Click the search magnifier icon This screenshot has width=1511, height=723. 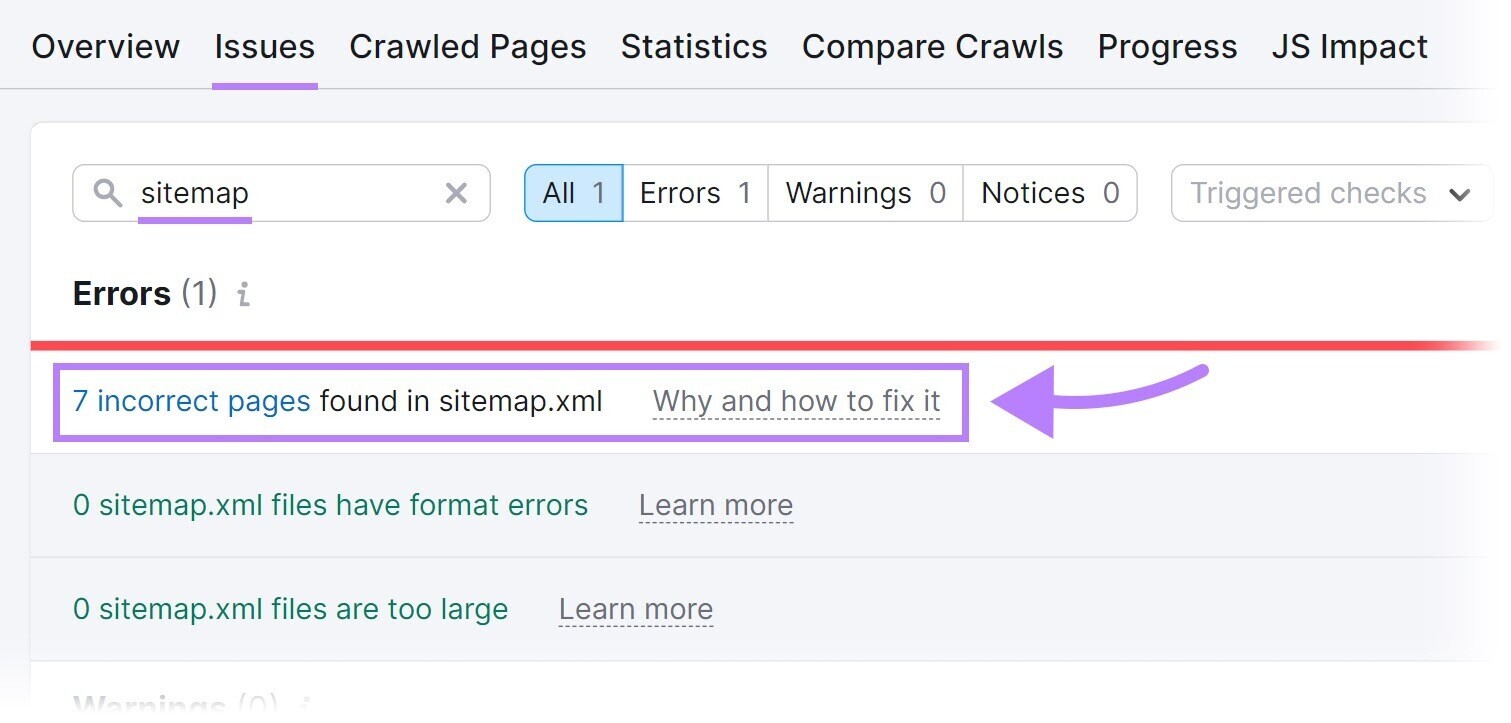(x=109, y=193)
